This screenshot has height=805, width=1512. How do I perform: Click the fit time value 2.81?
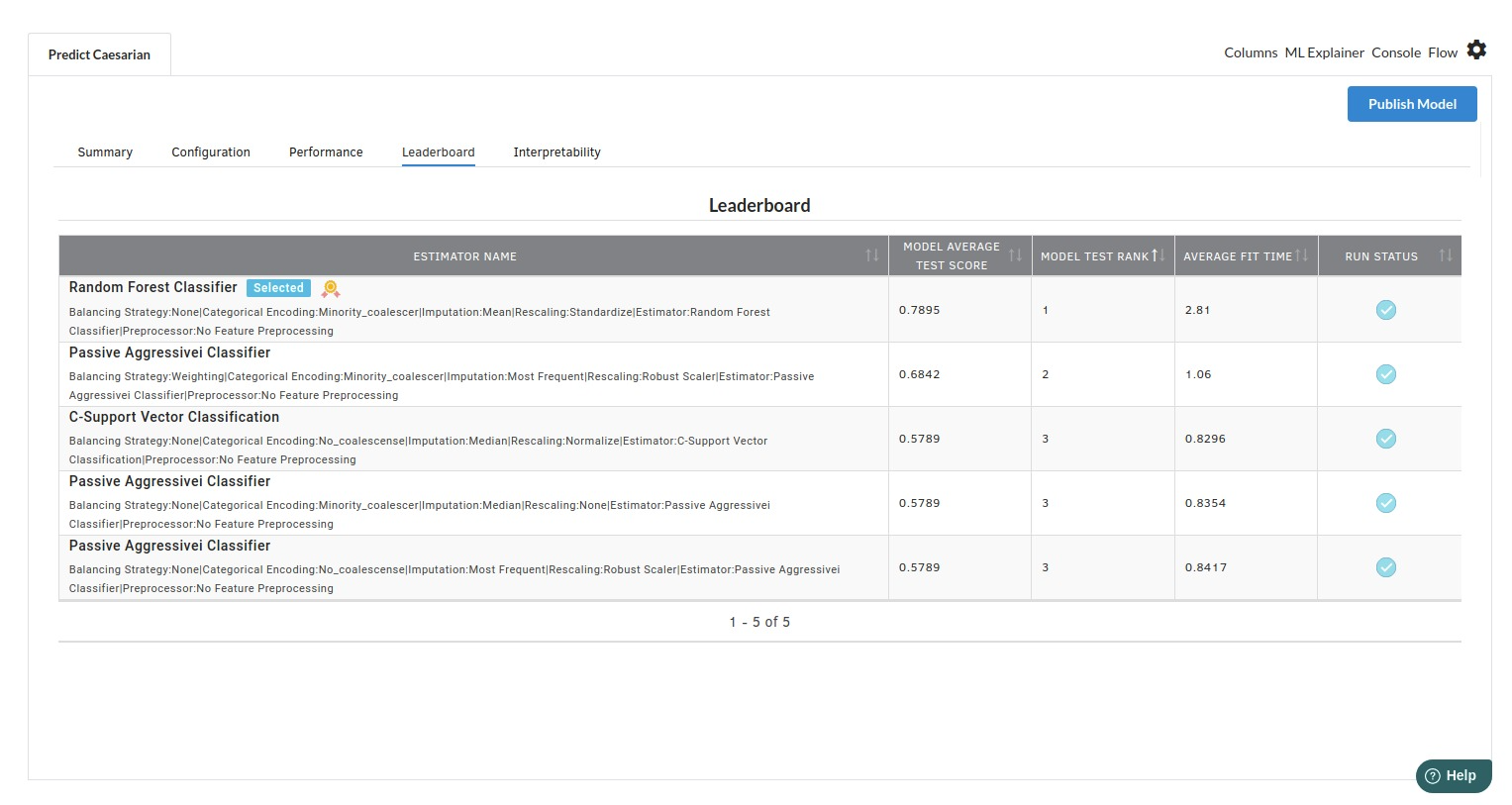click(x=1198, y=310)
